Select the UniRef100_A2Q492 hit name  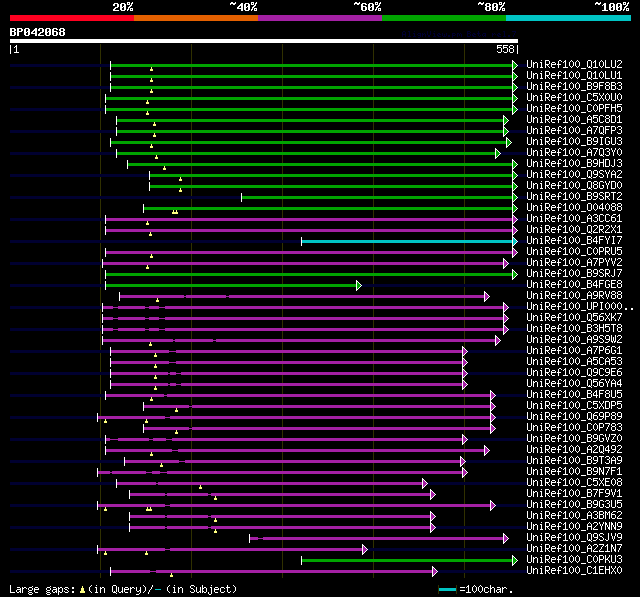point(574,450)
